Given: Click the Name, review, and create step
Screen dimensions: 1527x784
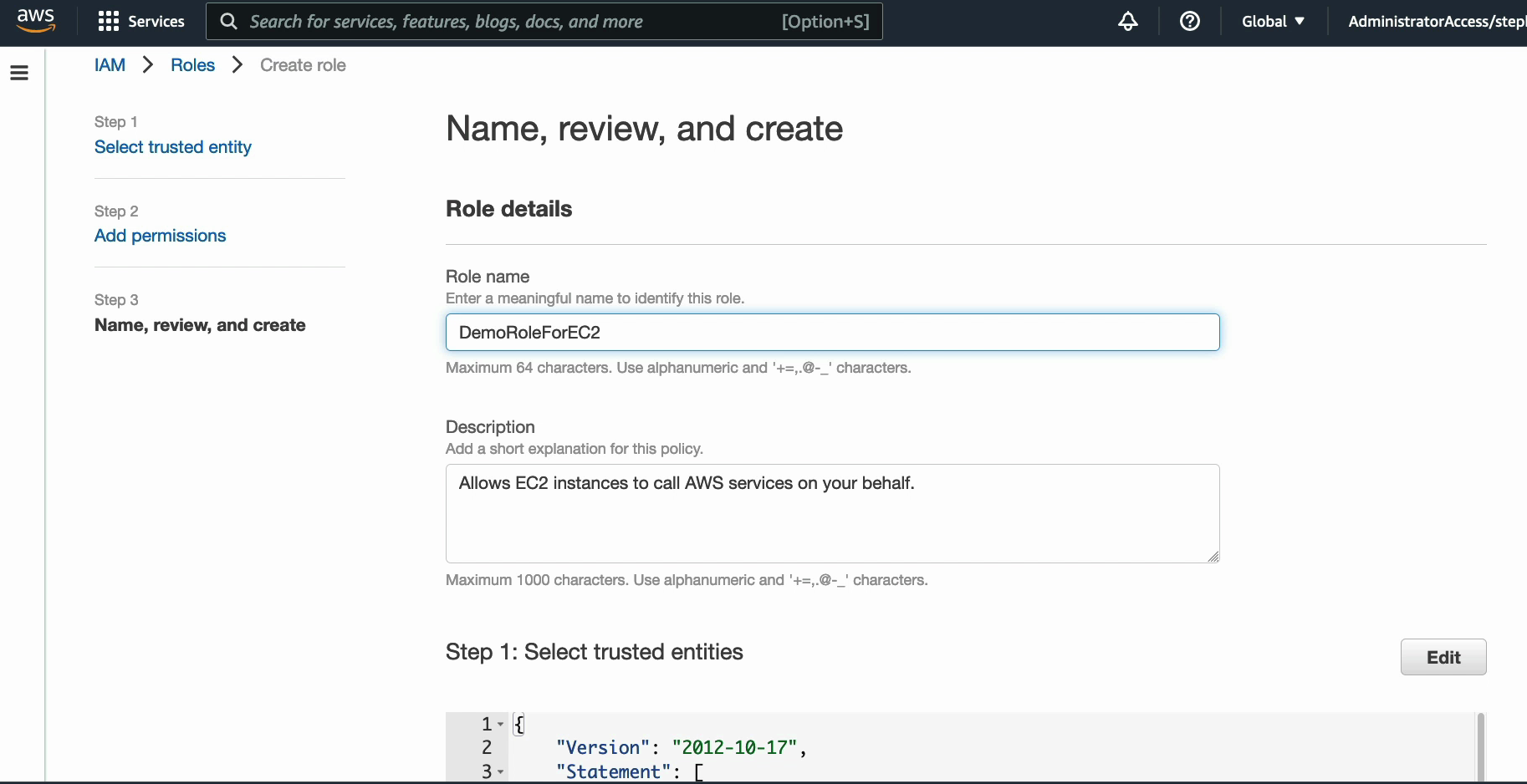Looking at the screenshot, I should pyautogui.click(x=200, y=325).
